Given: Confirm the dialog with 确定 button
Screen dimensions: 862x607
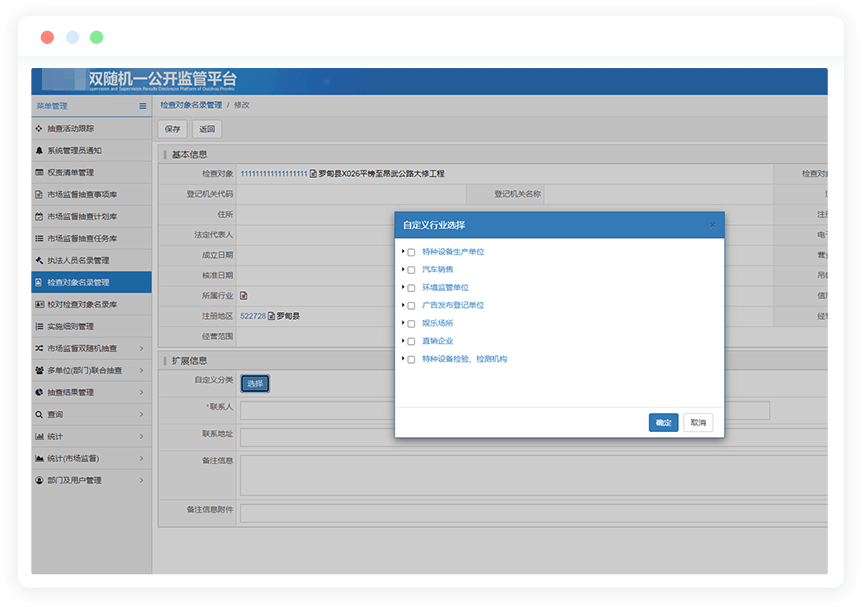Looking at the screenshot, I should [663, 423].
